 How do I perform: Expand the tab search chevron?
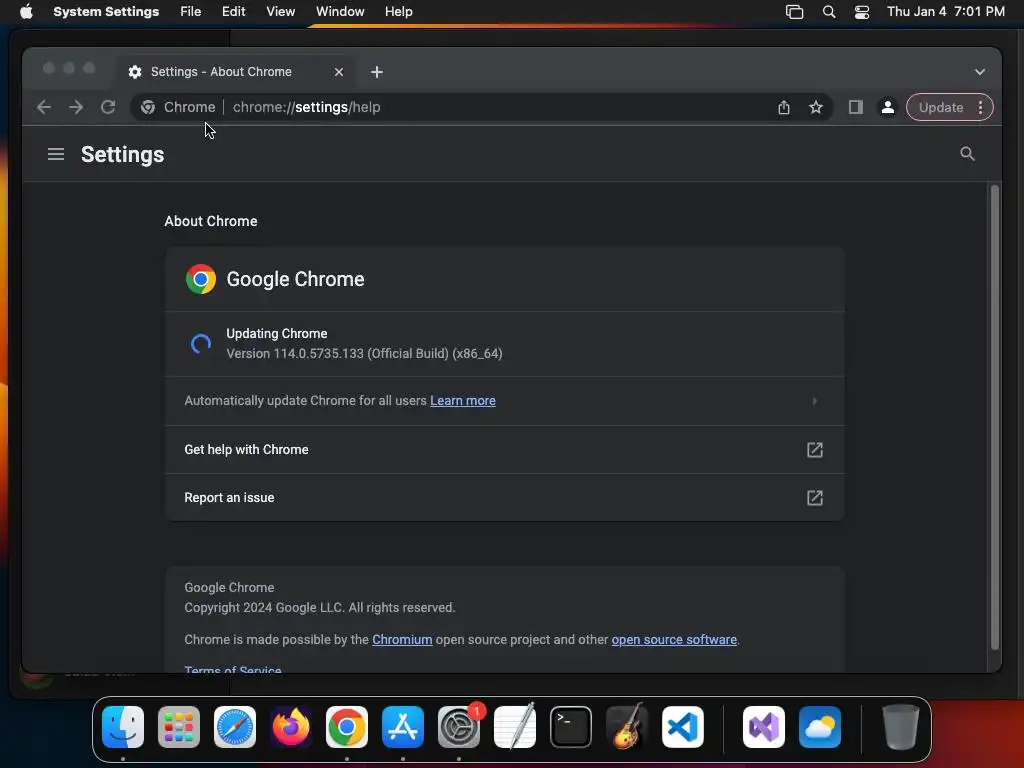980,72
